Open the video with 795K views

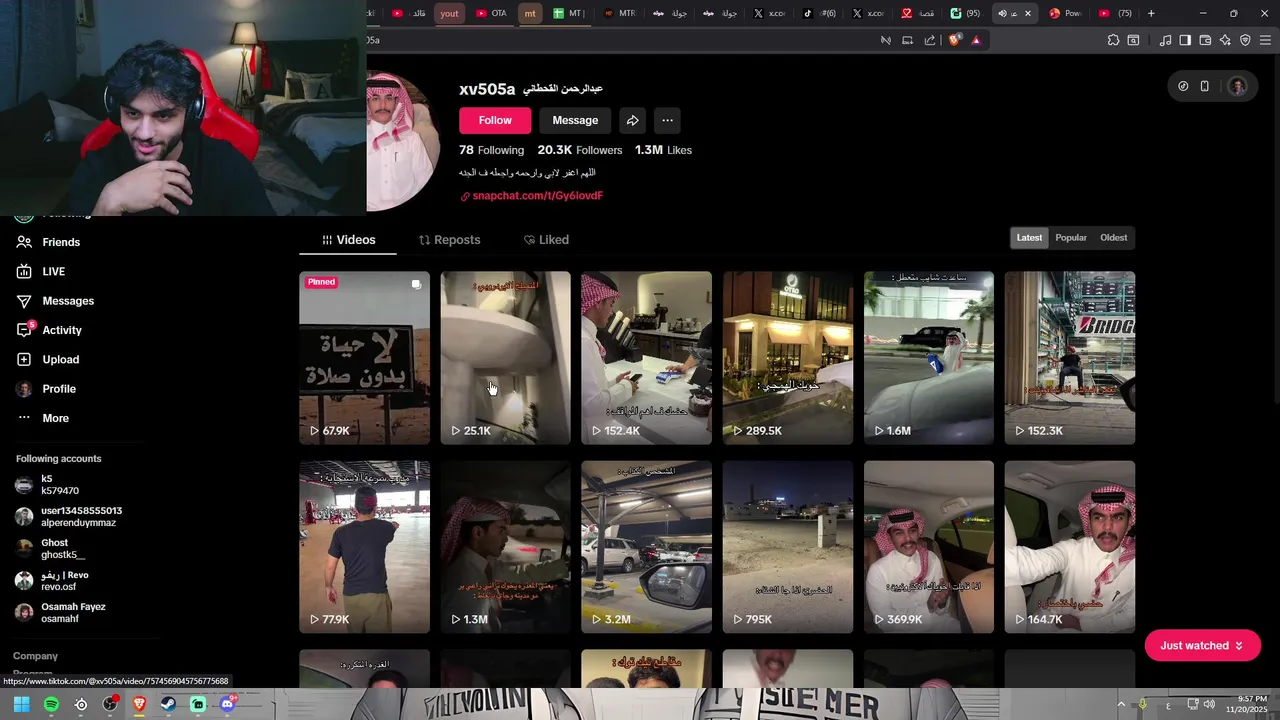[788, 547]
